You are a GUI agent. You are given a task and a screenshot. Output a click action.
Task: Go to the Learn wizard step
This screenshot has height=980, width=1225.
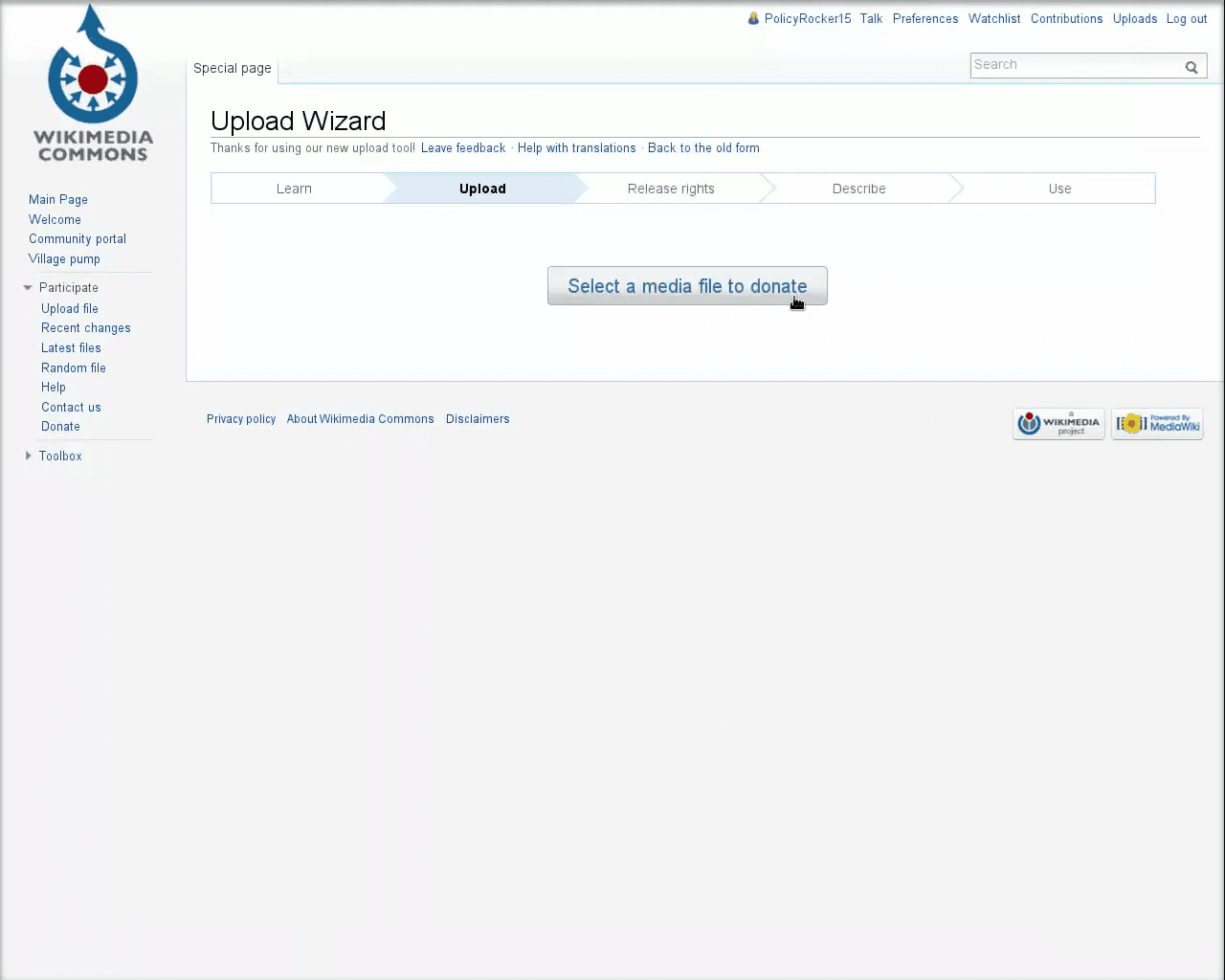[x=295, y=189]
